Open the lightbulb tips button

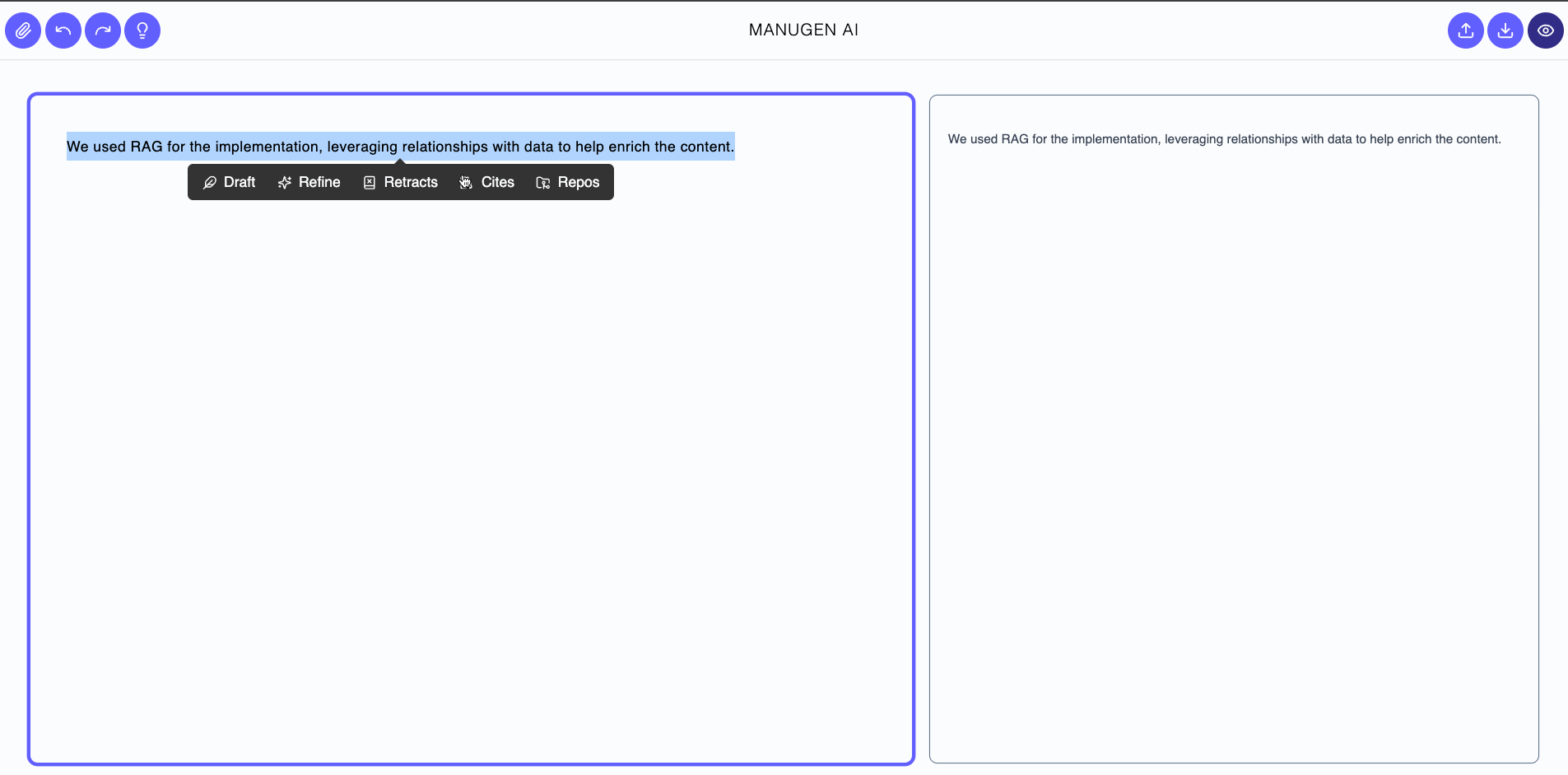(x=142, y=30)
